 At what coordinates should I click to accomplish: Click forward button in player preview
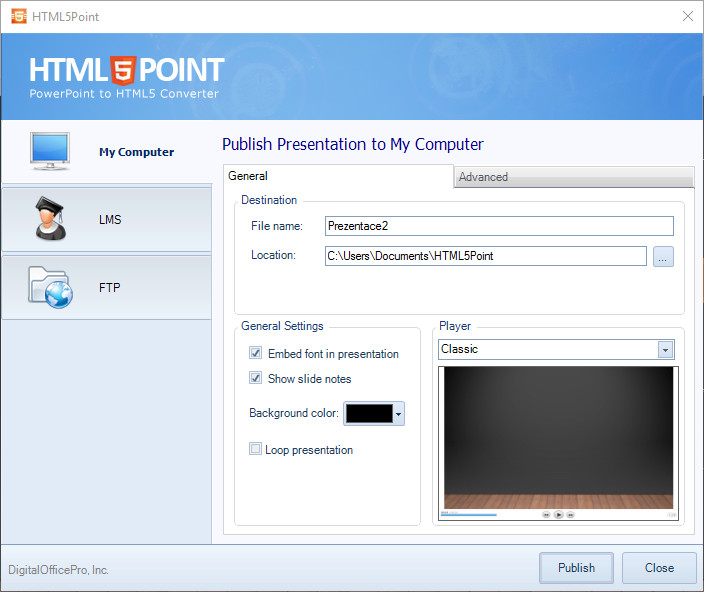(570, 515)
